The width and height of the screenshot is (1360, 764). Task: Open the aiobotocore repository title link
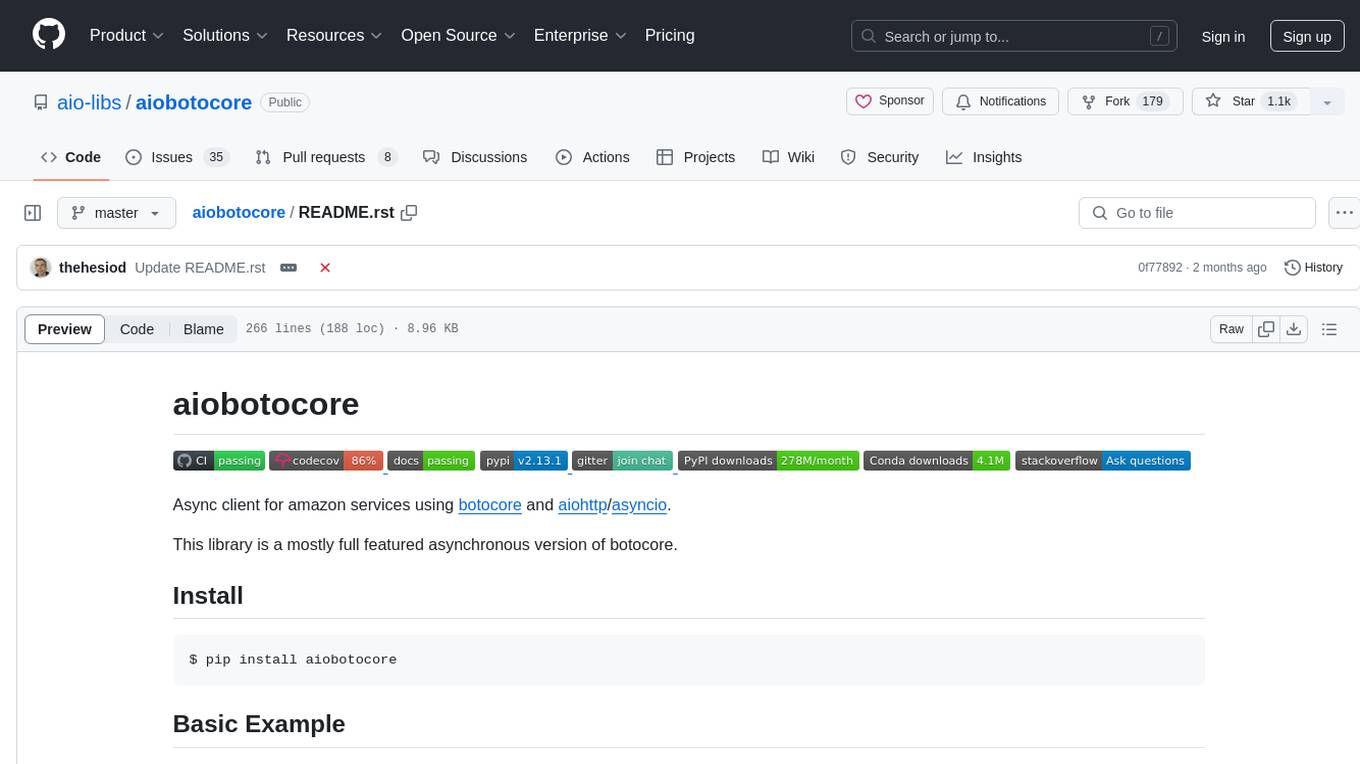pyautogui.click(x=193, y=102)
